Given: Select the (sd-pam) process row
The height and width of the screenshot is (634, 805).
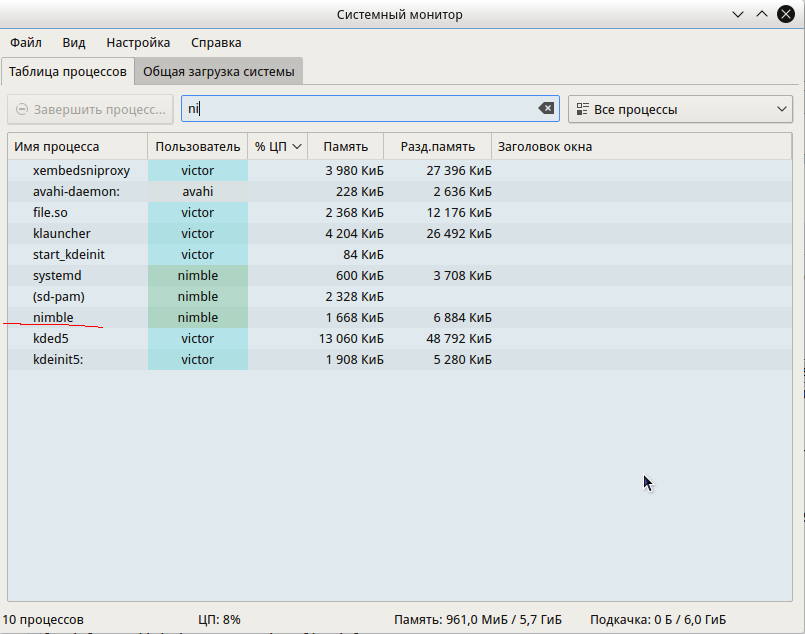Looking at the screenshot, I should click(x=399, y=297).
